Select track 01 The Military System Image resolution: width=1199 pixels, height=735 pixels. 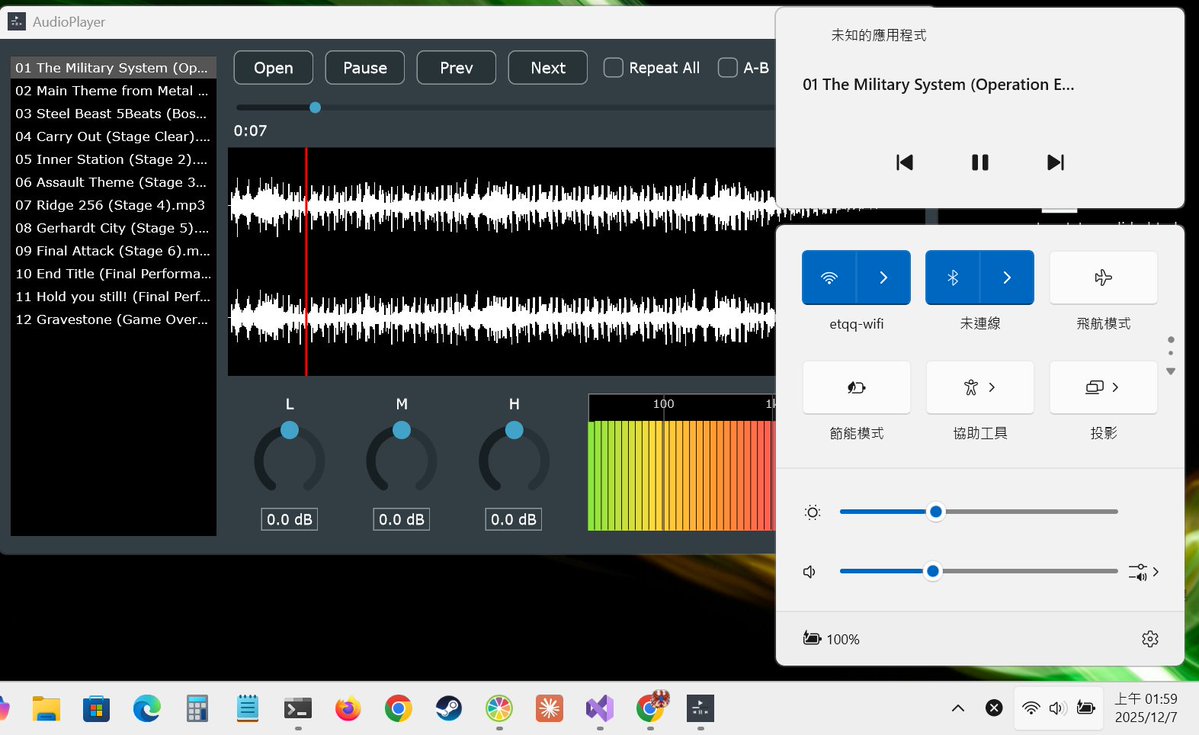click(113, 67)
